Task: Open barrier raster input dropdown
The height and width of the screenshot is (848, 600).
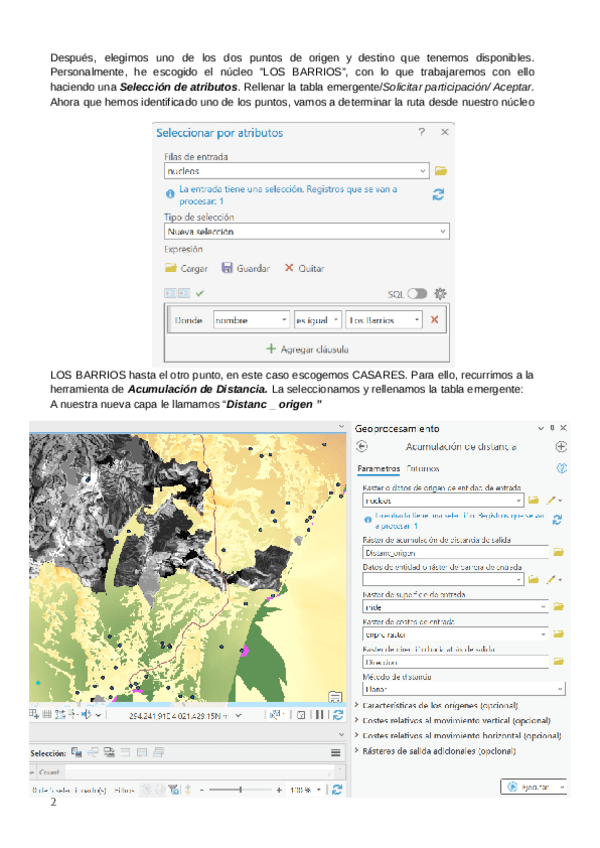Action: pyautogui.click(x=519, y=579)
